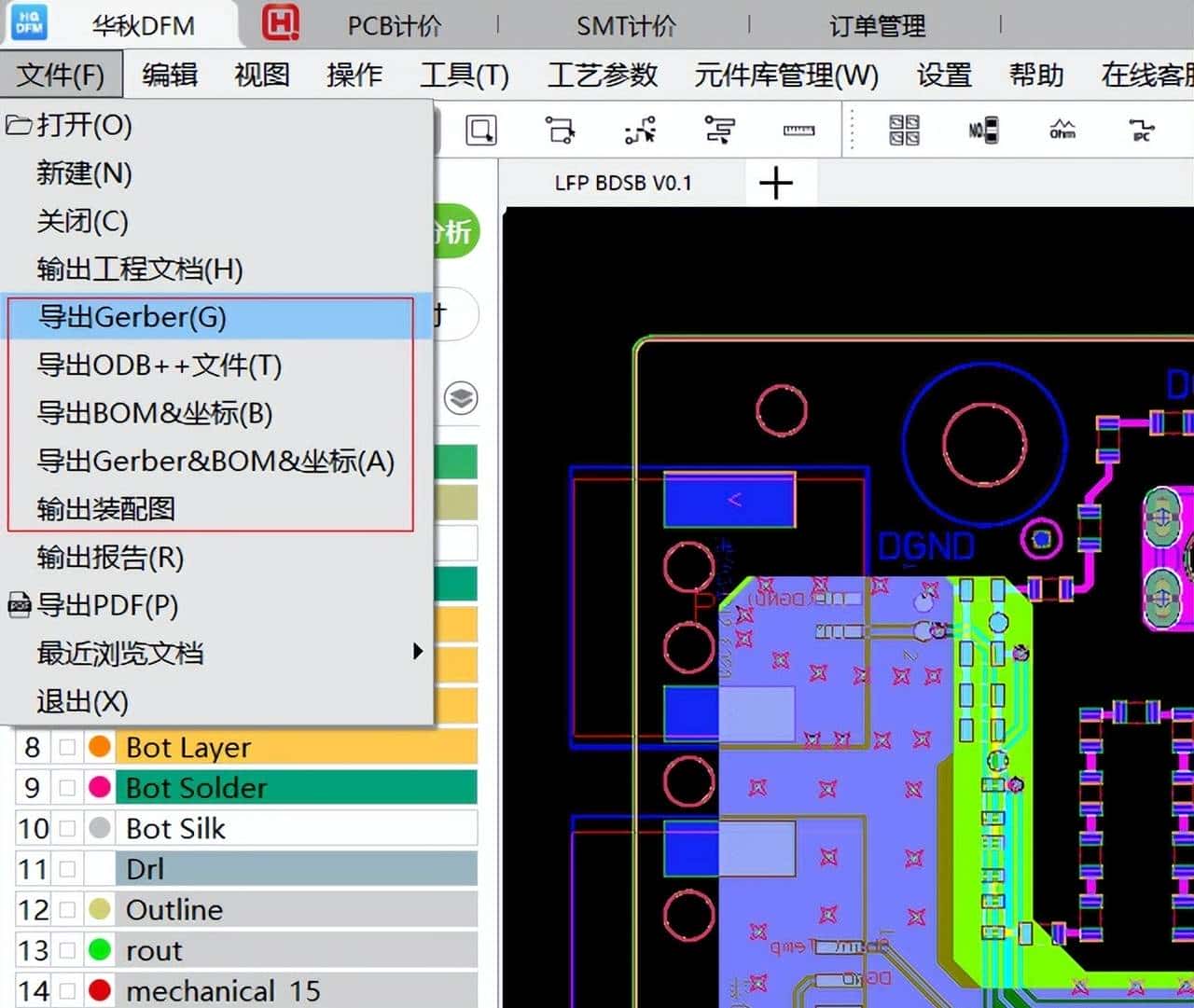Open the stacked layers panel icon
This screenshot has width=1194, height=1008.
click(462, 397)
